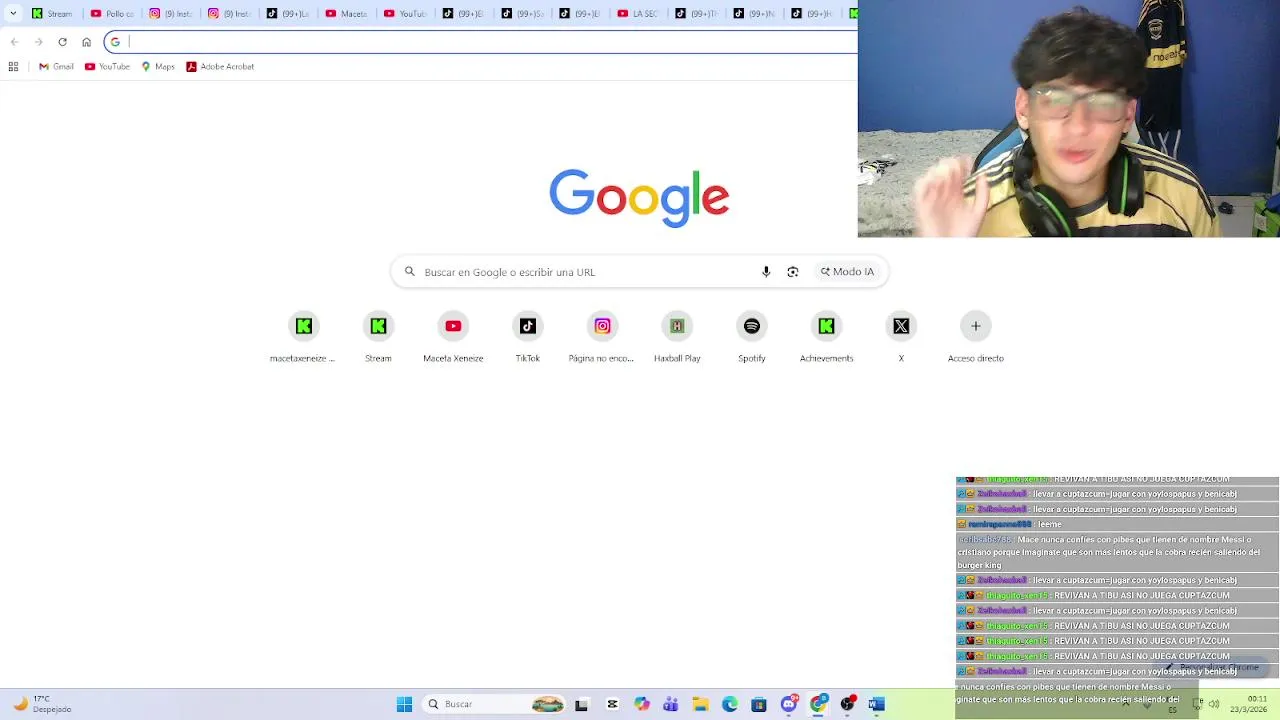The height and width of the screenshot is (720, 1280).
Task: Open Microsoft Word from the taskbar
Action: (877, 704)
